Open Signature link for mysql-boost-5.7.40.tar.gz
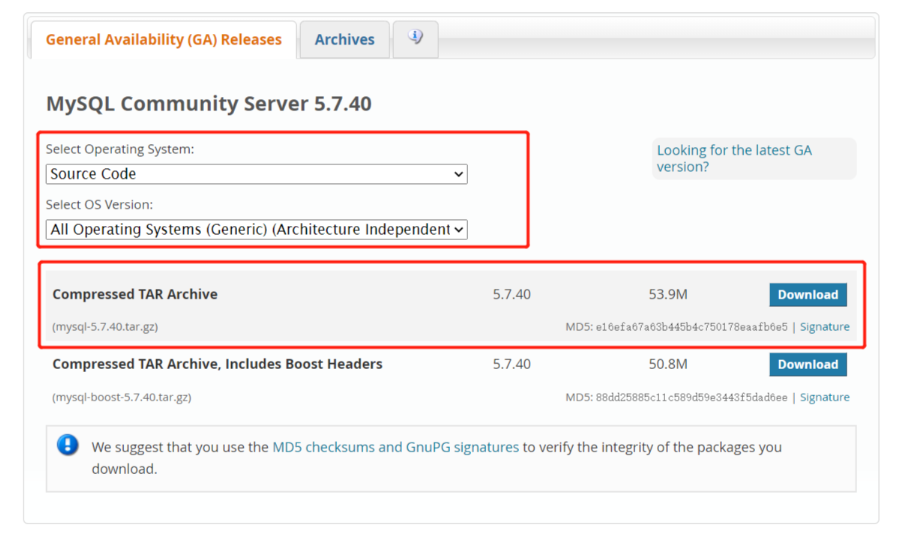Viewport: 901px width, 541px height. [824, 397]
